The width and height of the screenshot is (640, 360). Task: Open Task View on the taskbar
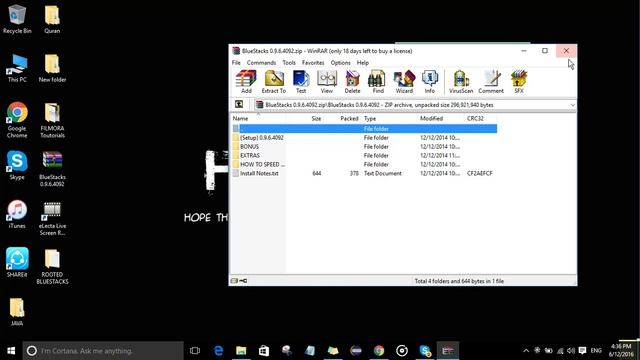195,351
